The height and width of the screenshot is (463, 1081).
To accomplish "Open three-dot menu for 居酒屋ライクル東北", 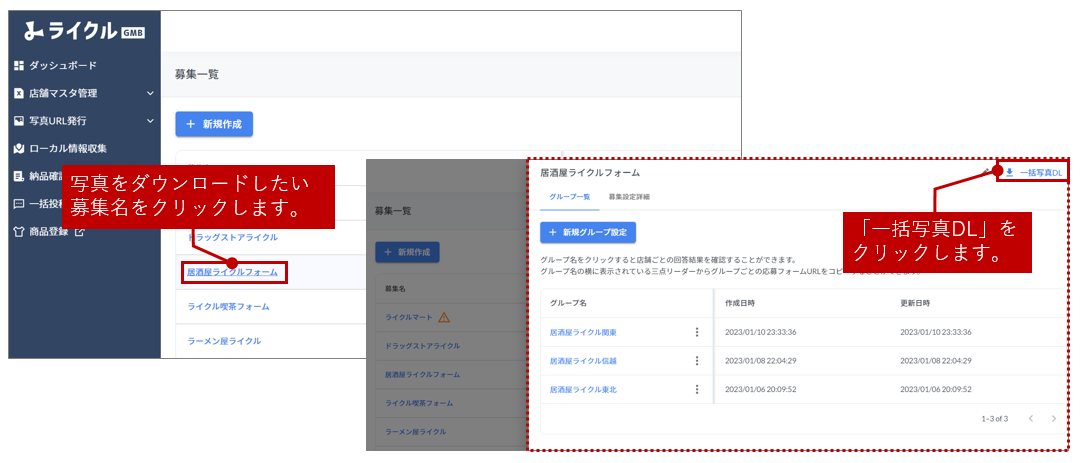I will 697,389.
